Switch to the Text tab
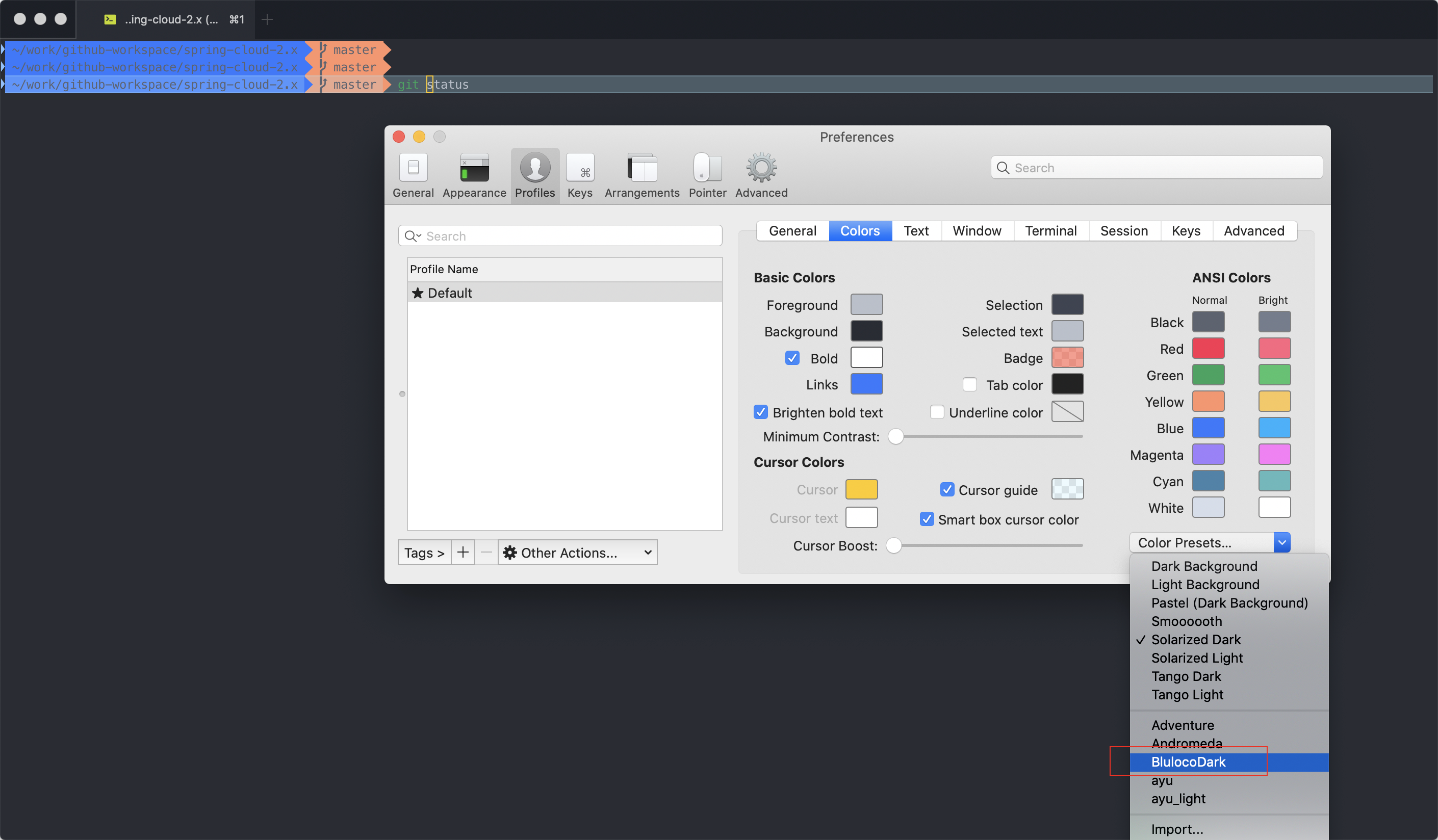 [915, 230]
